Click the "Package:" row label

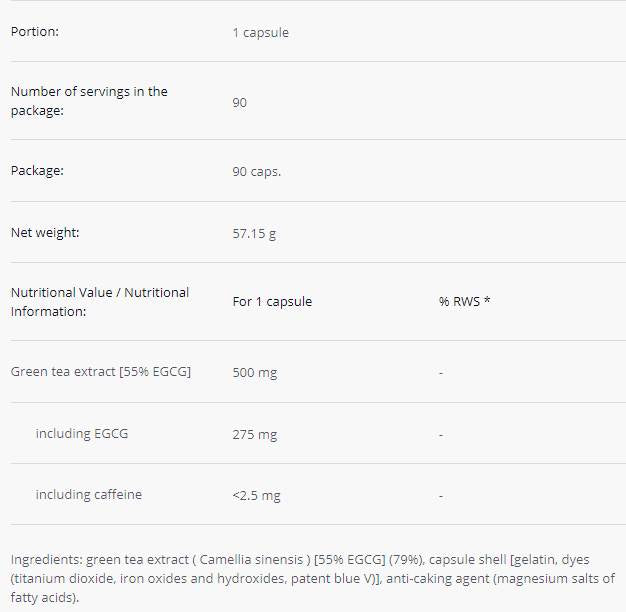(37, 170)
